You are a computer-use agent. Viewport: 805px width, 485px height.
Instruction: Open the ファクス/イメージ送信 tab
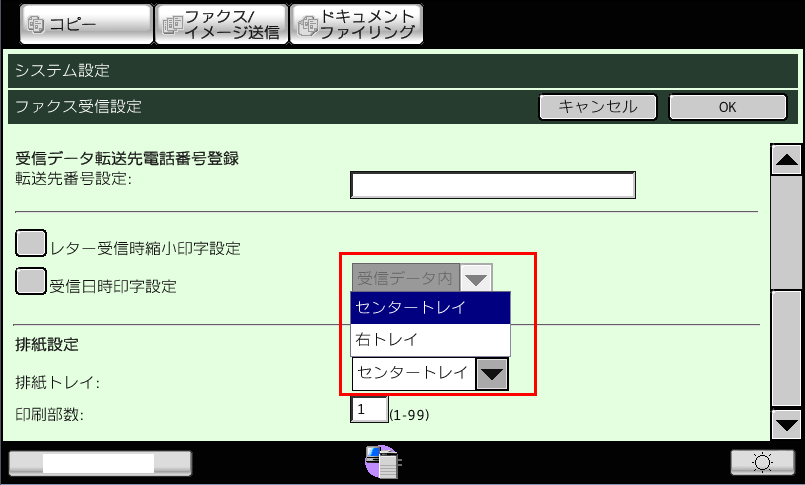tap(219, 24)
